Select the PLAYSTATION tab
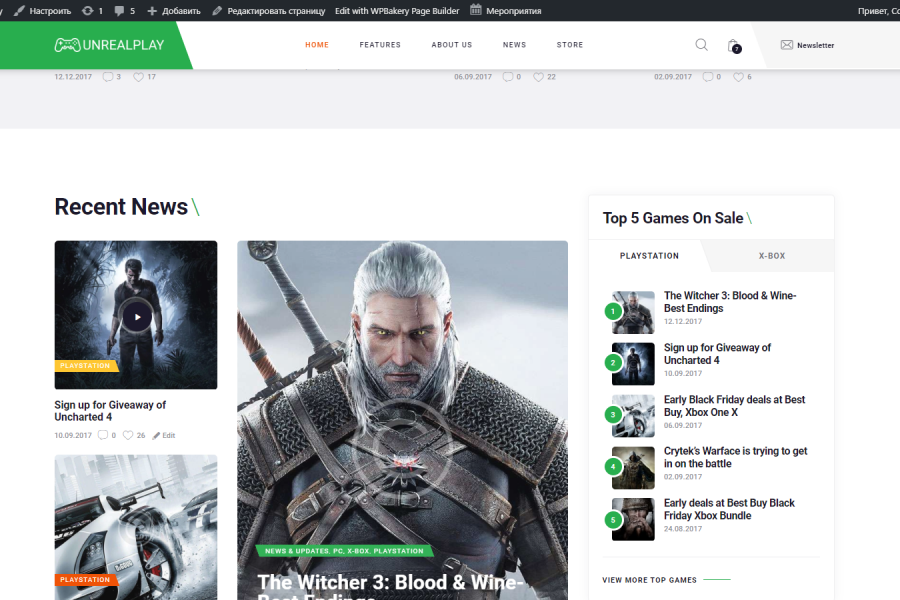Viewport: 900px width, 600px height. coord(649,256)
